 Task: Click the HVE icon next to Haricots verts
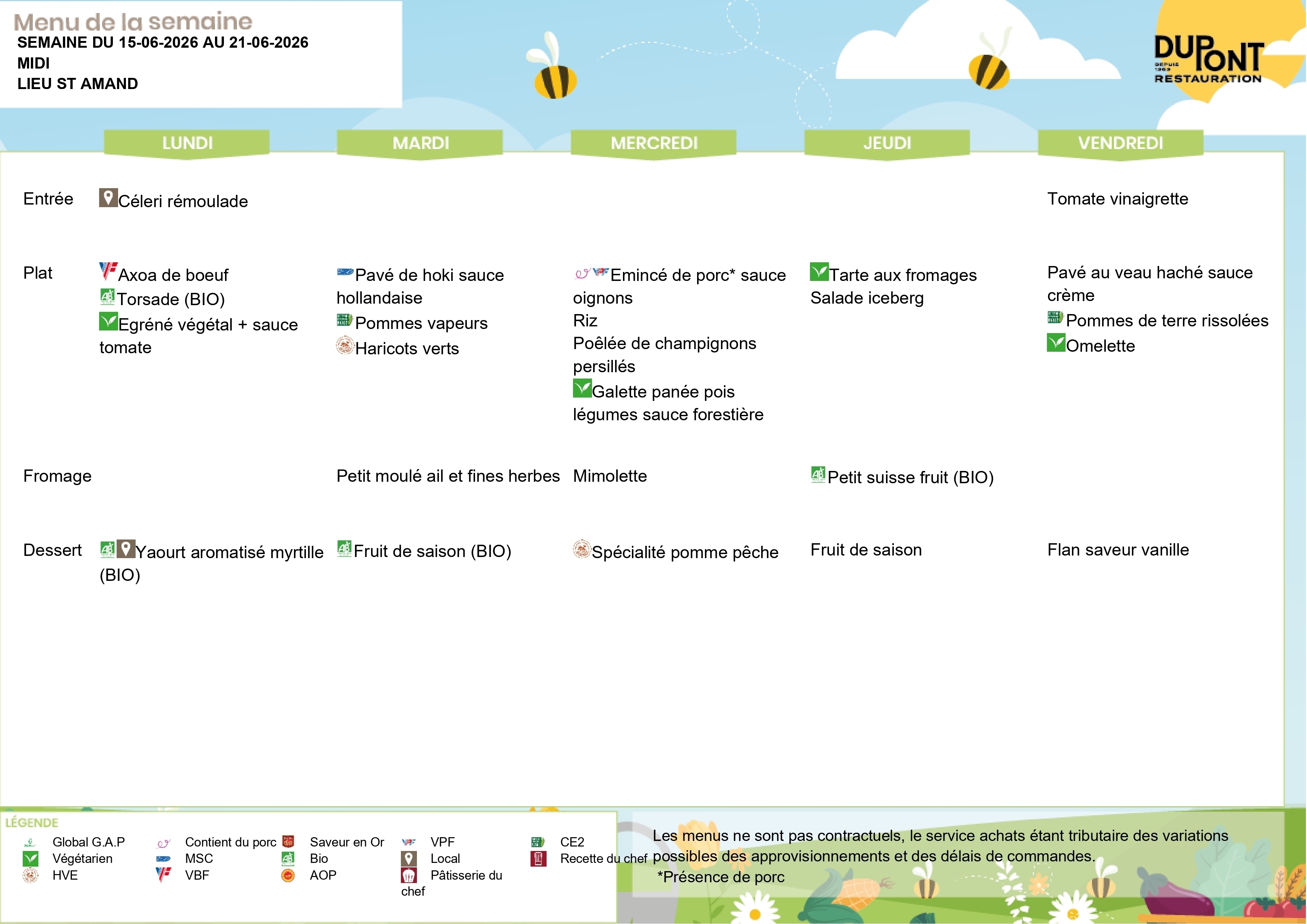345,345
